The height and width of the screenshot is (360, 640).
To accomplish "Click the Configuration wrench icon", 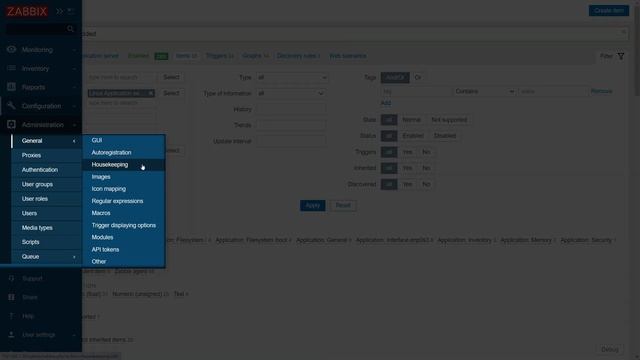I will [x=11, y=106].
